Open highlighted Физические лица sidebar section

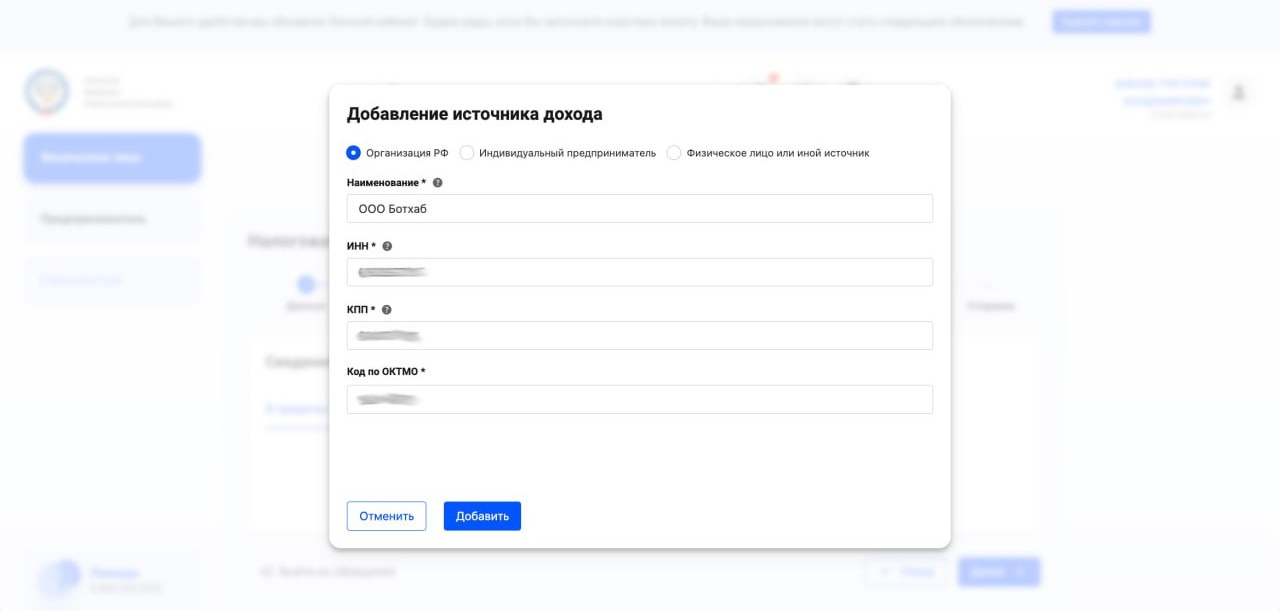click(x=112, y=158)
